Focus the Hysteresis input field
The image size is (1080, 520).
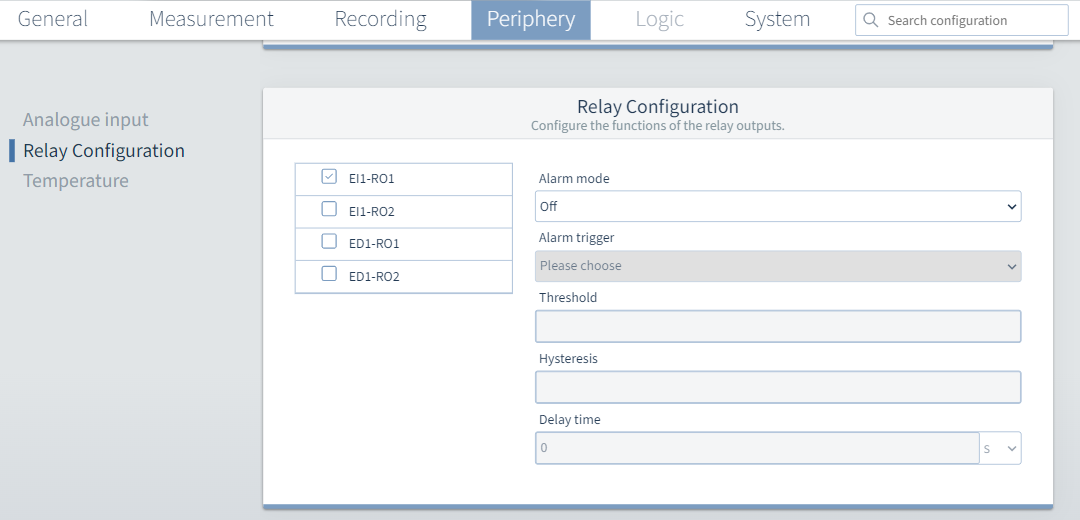[x=778, y=388]
